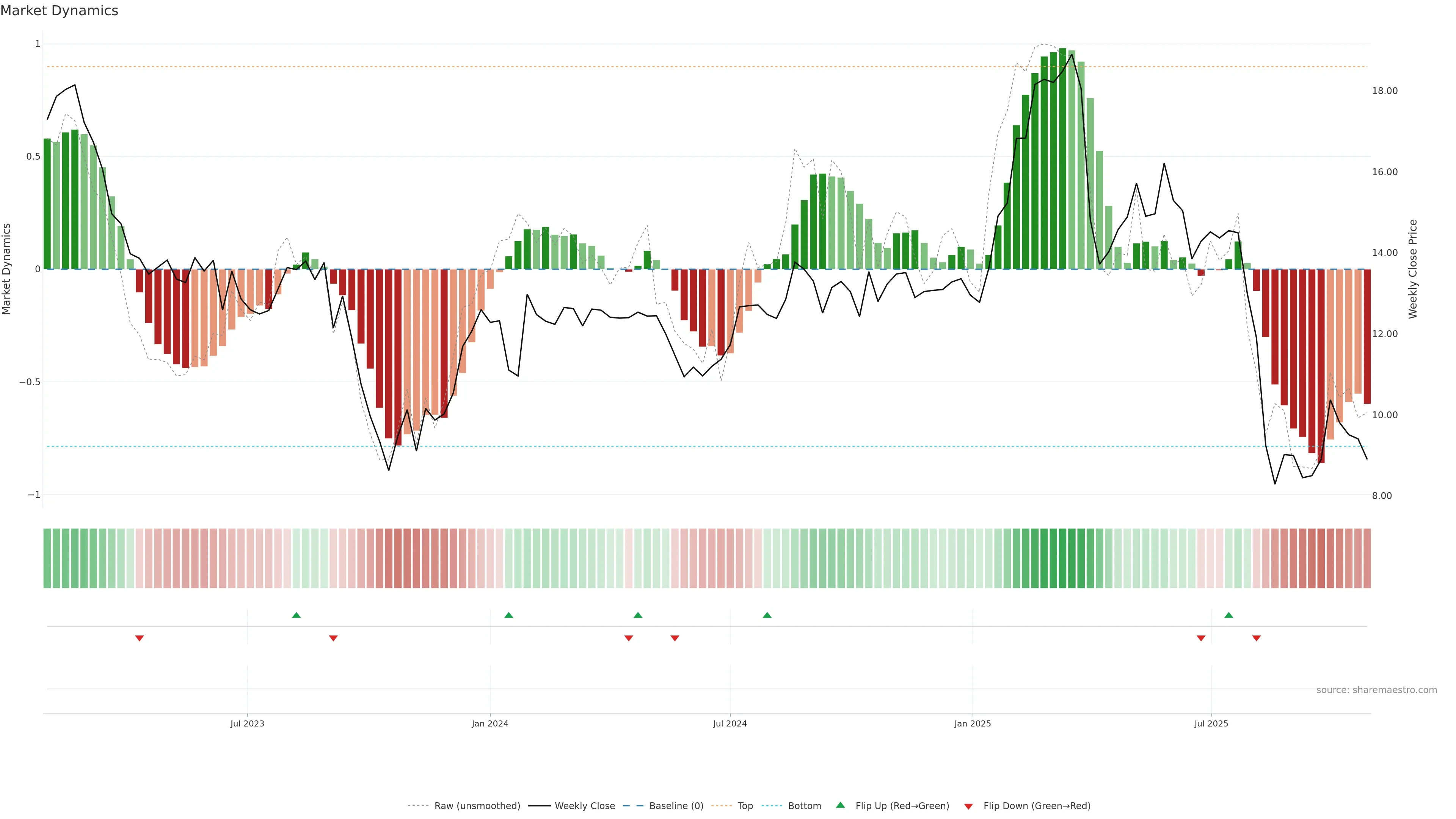Toggle the Weekly Close legend entry
The width and height of the screenshot is (1456, 819).
[x=584, y=806]
